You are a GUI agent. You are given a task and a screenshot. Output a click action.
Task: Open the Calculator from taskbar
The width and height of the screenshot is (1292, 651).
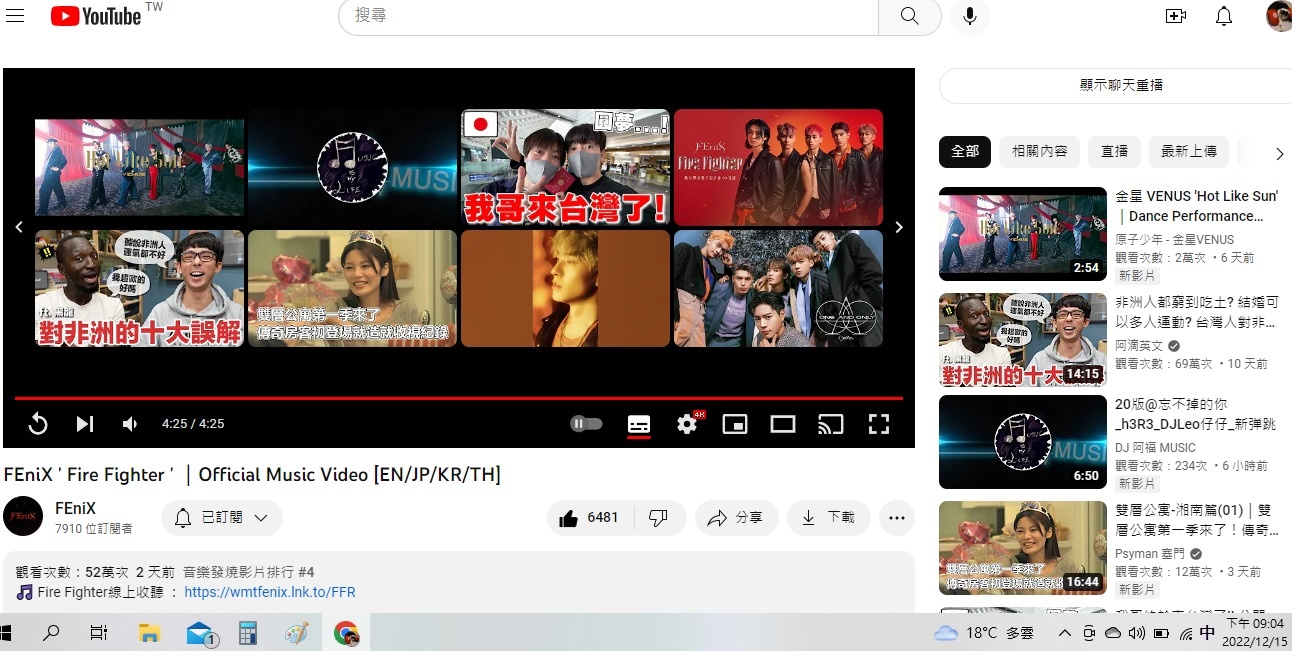pyautogui.click(x=248, y=633)
